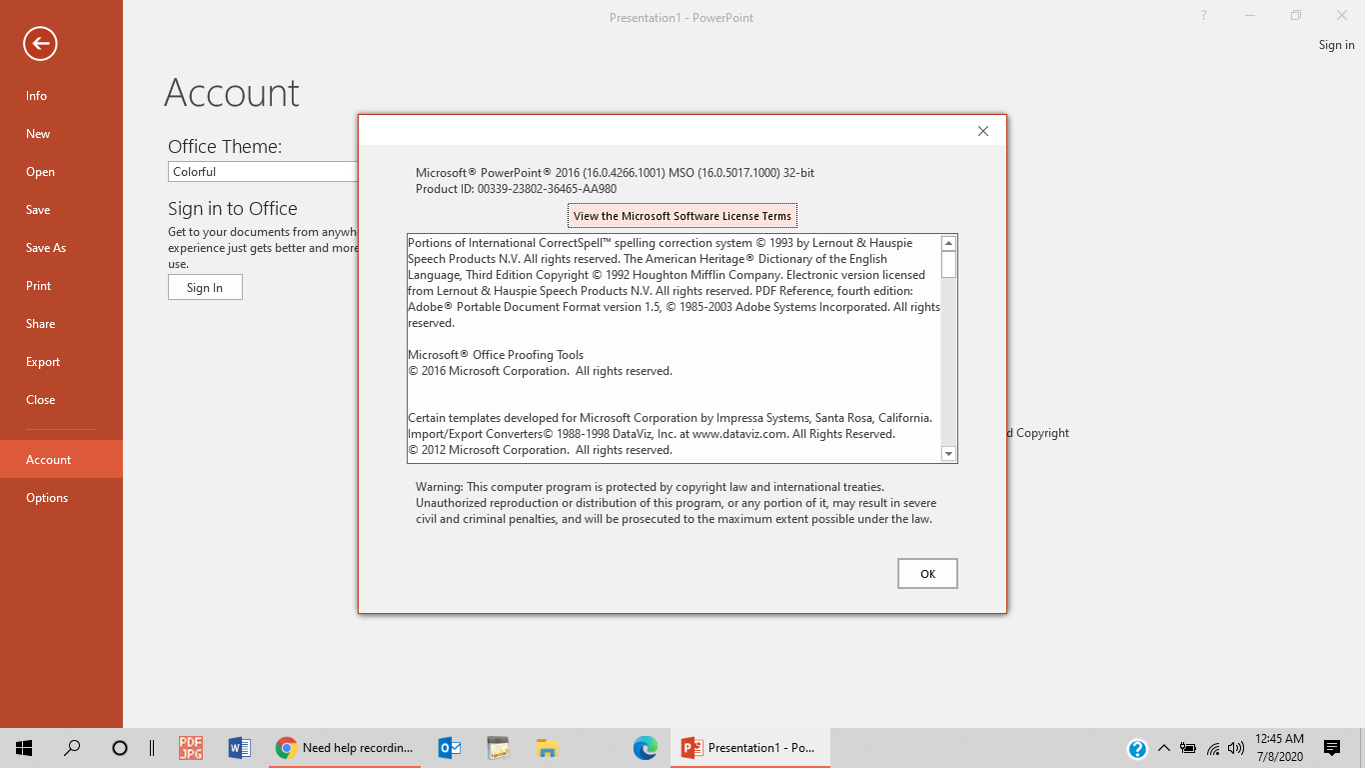1365x768 pixels.
Task: Select Save in the backstage menu
Action: (61, 210)
